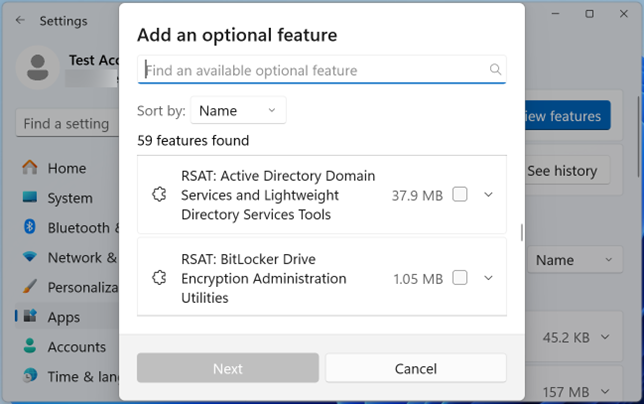Click the Home icon in sidebar
Viewport: 644px width, 404px height.
[x=30, y=168]
